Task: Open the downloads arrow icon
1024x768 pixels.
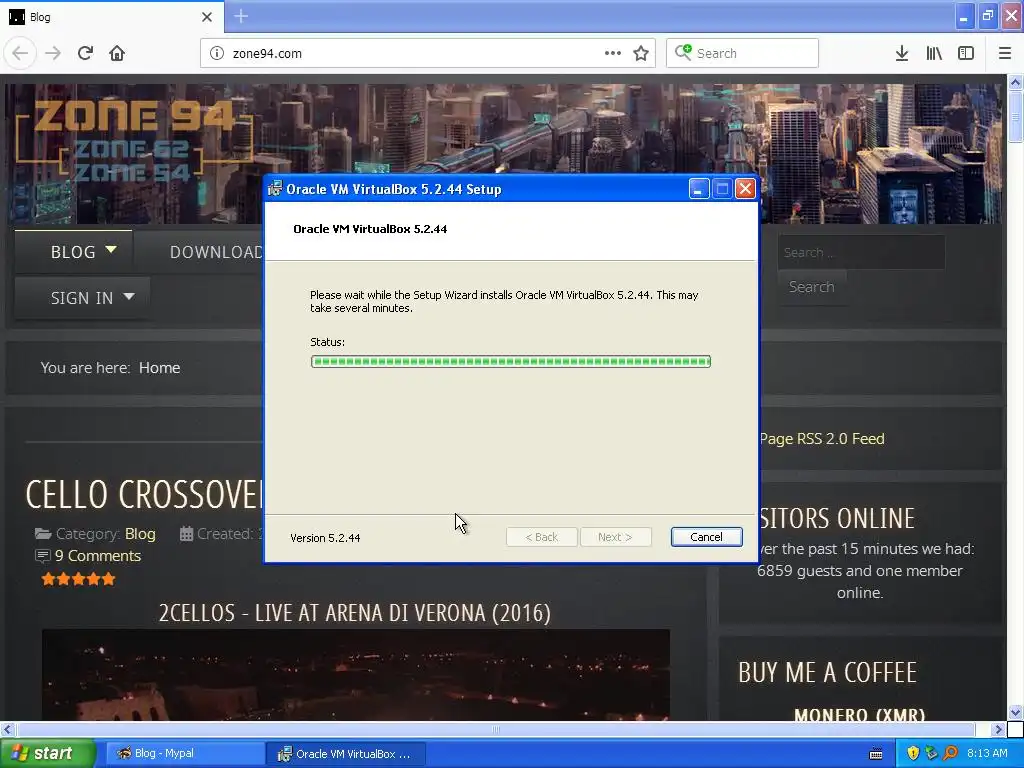Action: (x=902, y=54)
